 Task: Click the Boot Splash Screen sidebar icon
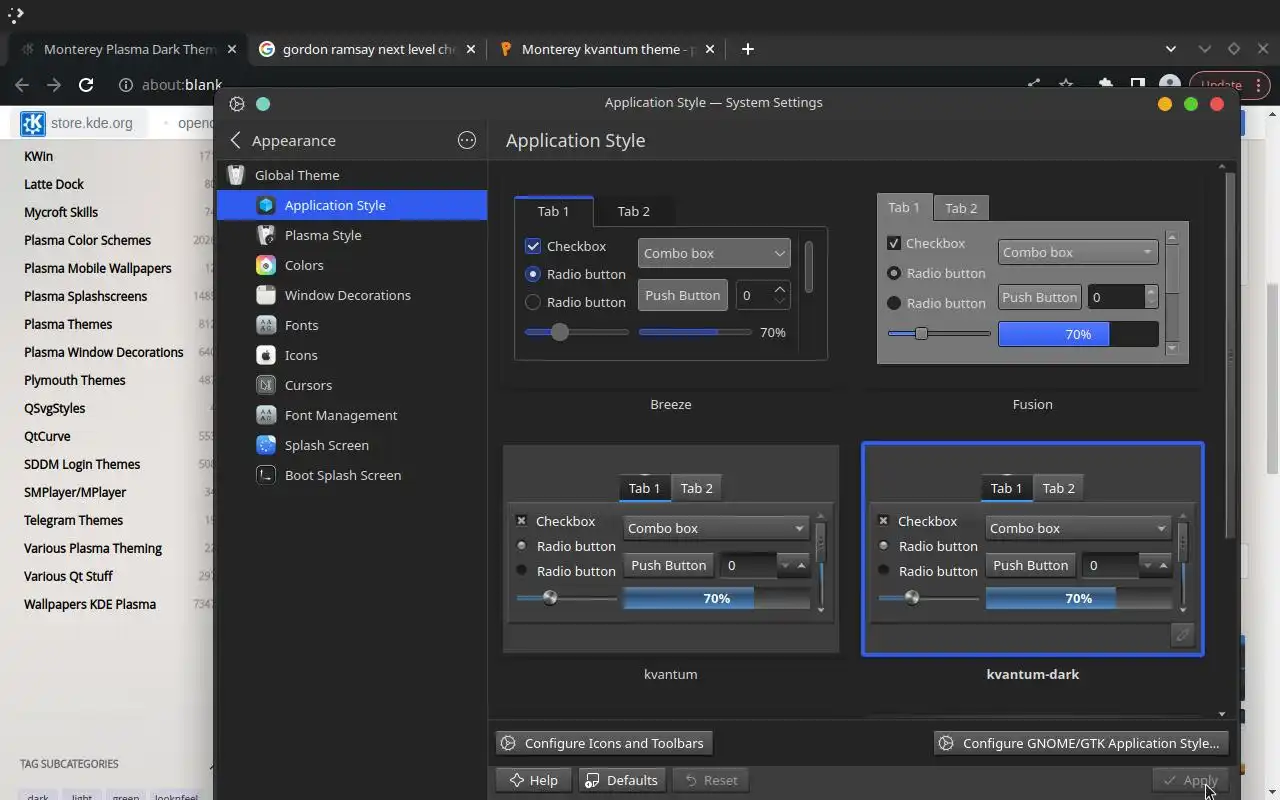(265, 475)
